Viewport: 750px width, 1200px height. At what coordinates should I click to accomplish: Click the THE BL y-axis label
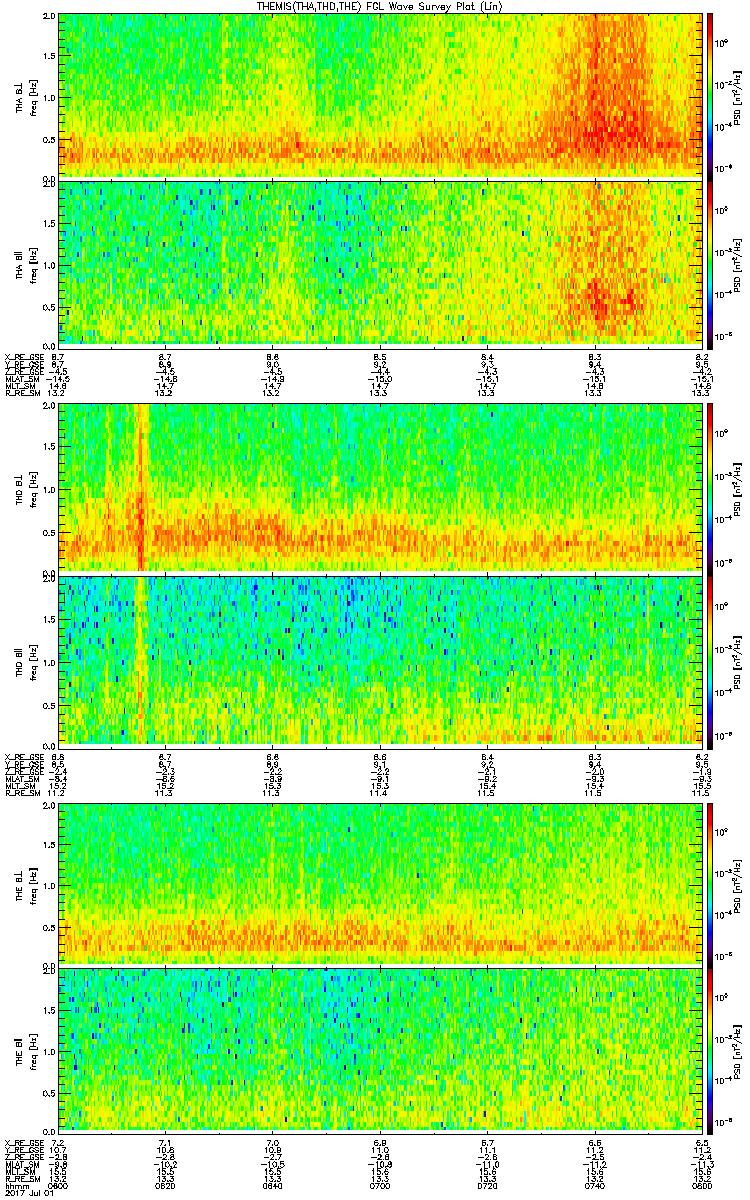20,883
